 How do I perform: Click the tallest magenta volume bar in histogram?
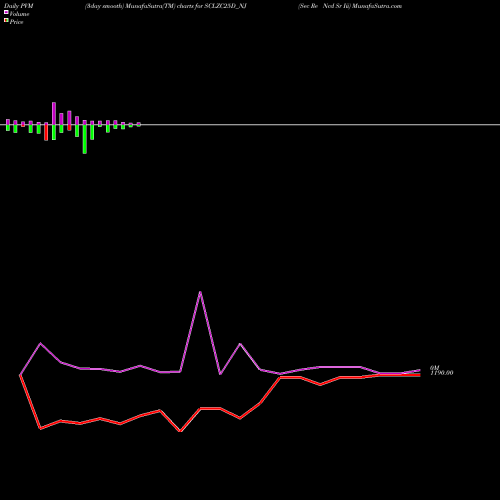pyautogui.click(x=54, y=113)
